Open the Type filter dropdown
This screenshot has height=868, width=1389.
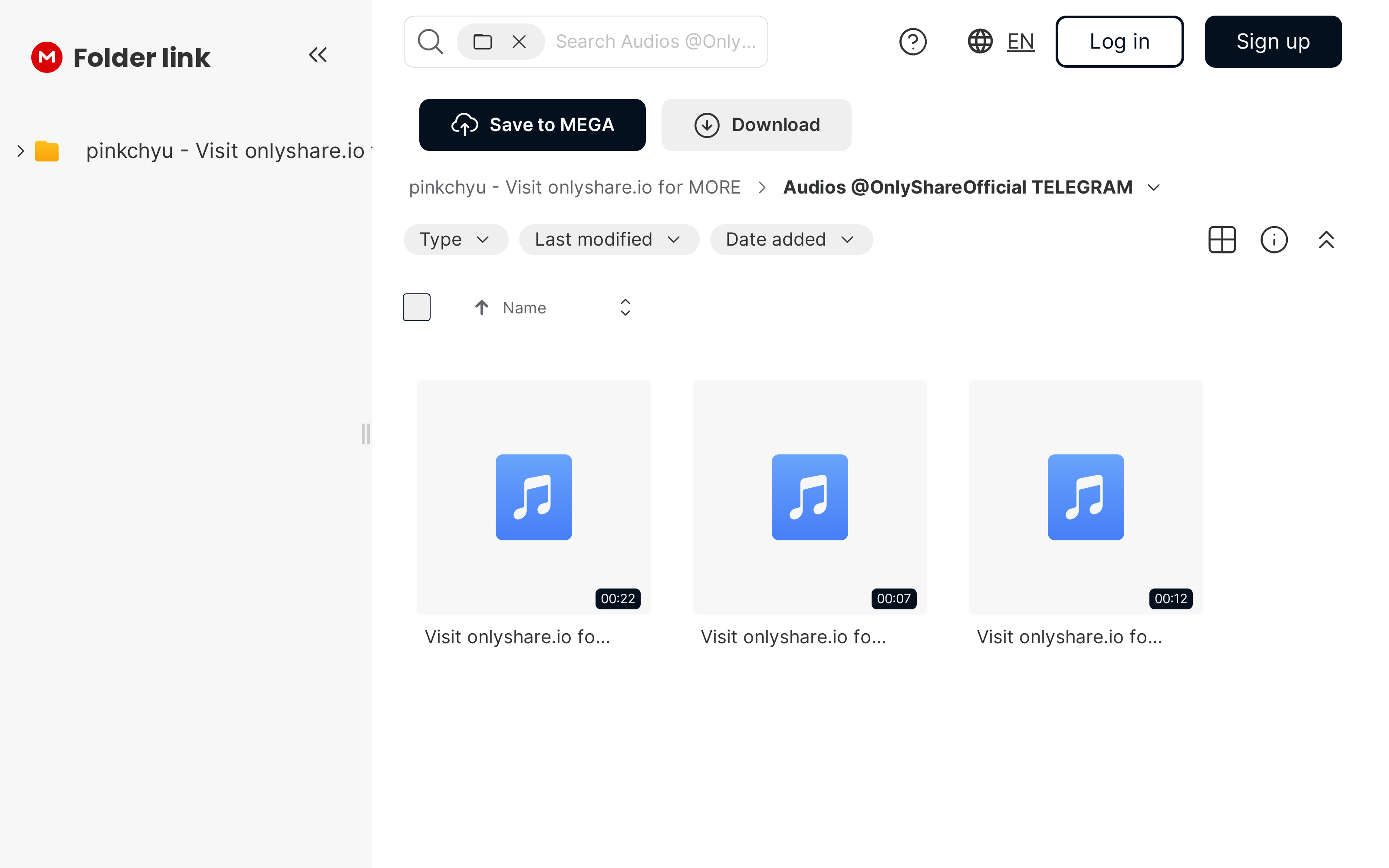click(456, 240)
